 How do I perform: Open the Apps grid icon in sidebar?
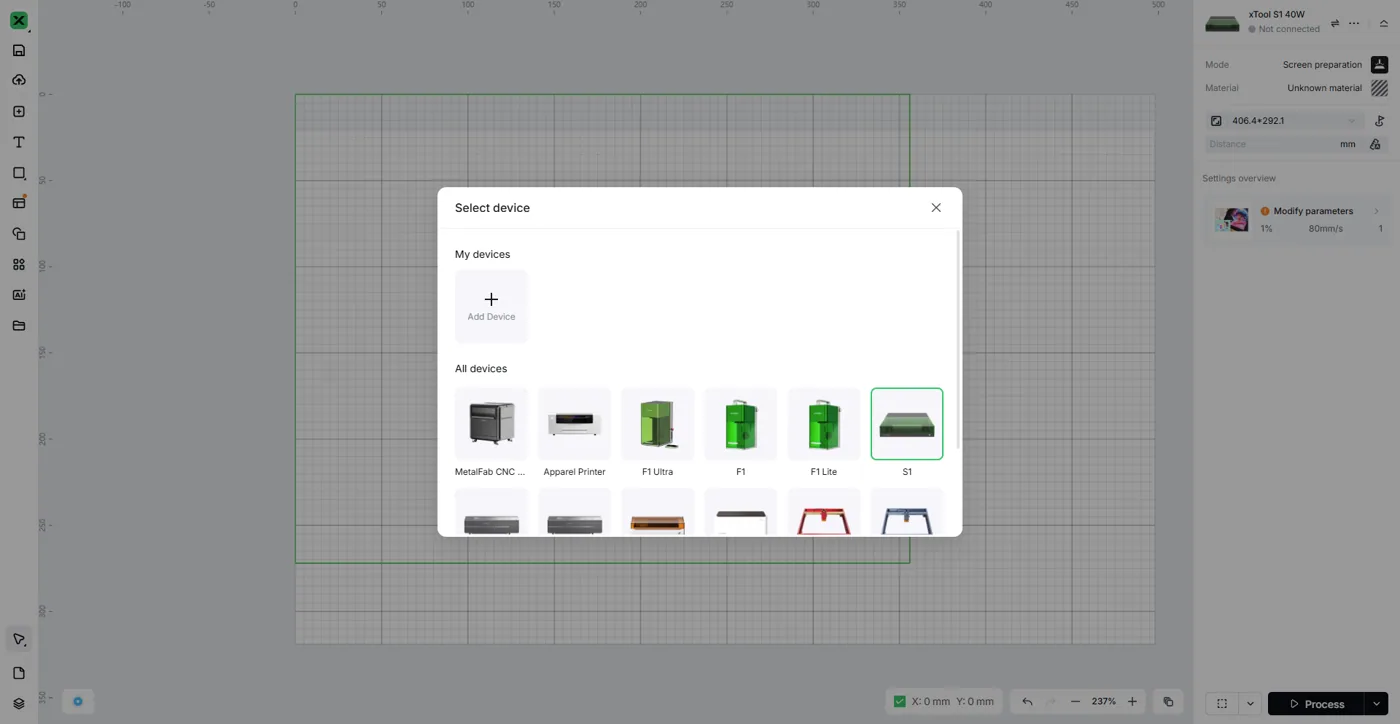coord(18,265)
